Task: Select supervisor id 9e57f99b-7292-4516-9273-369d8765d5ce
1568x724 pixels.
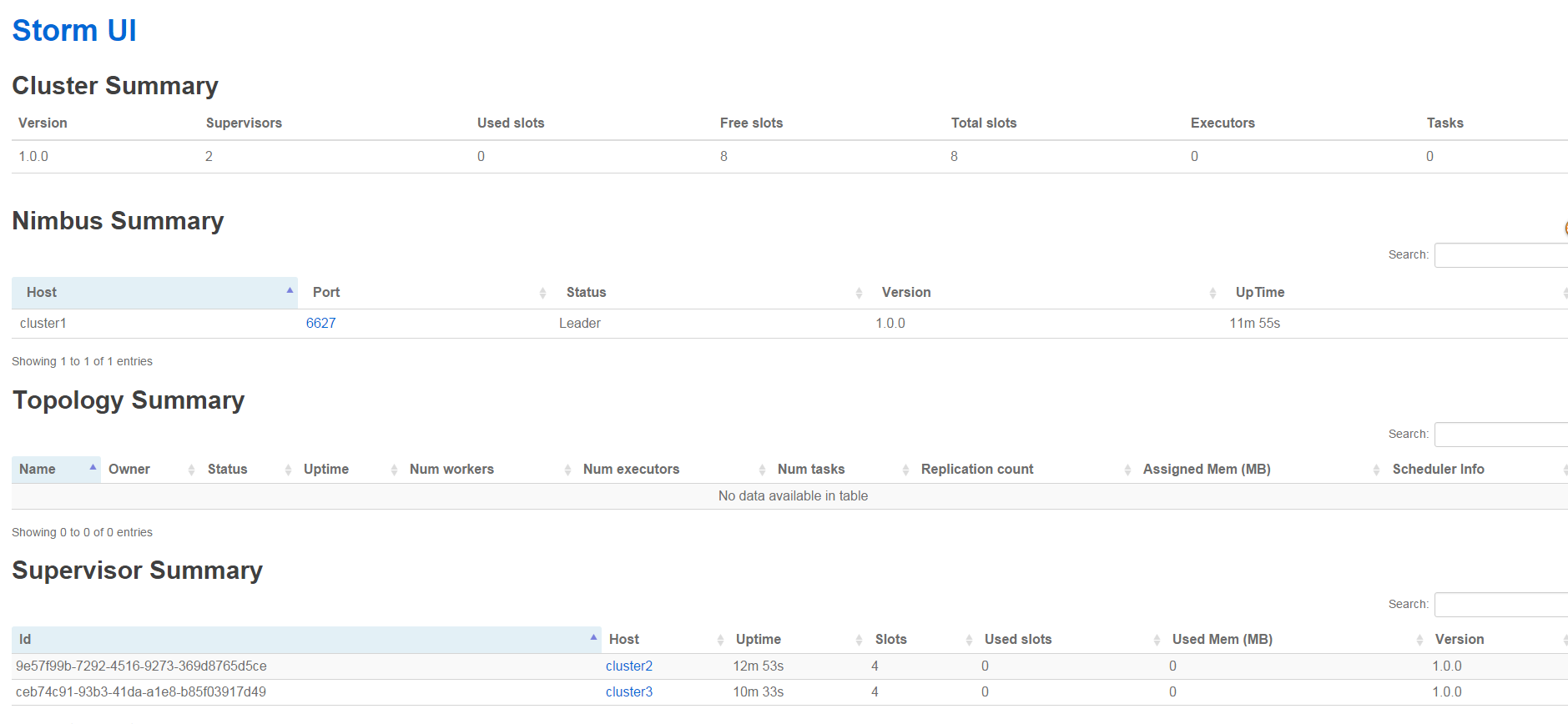Action: (x=141, y=666)
